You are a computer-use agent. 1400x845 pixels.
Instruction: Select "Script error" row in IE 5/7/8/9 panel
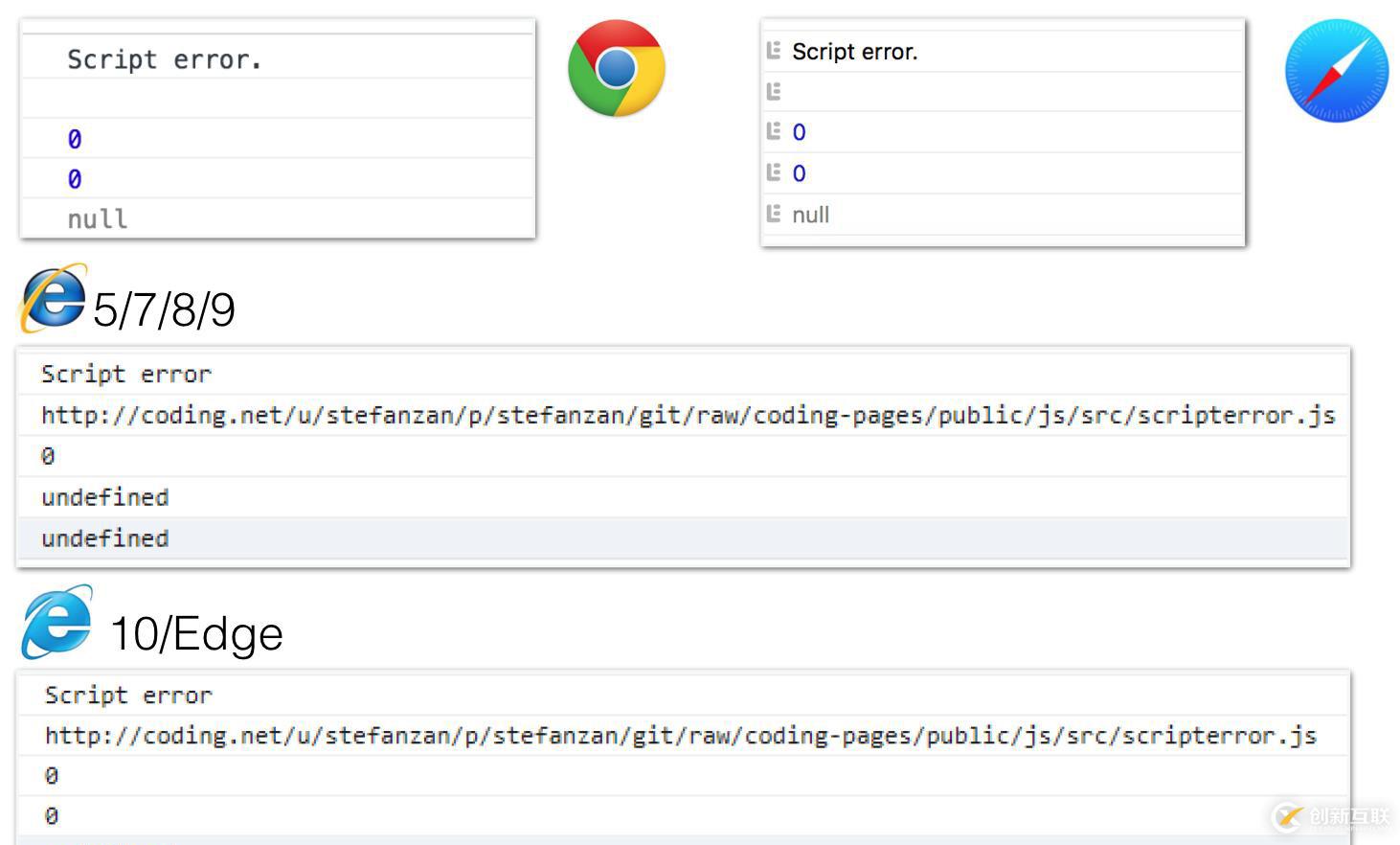coord(125,374)
